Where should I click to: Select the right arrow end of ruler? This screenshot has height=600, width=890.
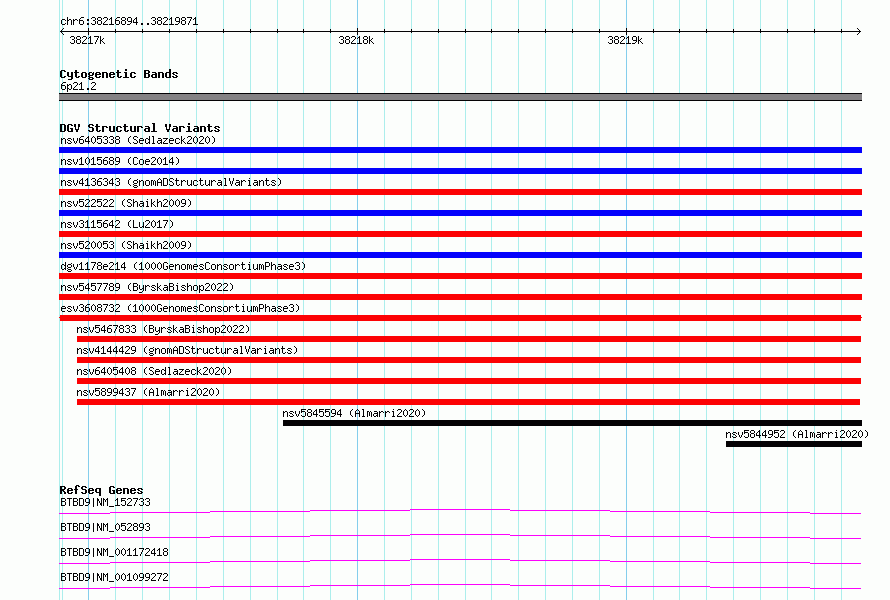click(x=859, y=31)
